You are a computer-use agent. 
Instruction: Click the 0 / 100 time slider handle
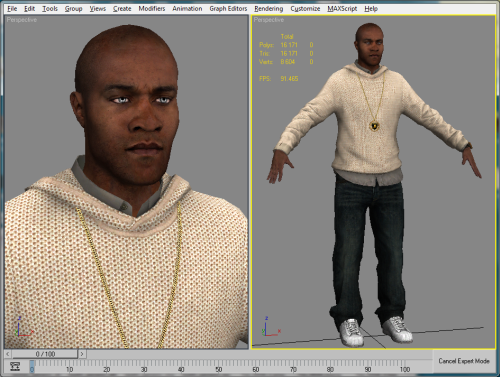pyautogui.click(x=45, y=354)
